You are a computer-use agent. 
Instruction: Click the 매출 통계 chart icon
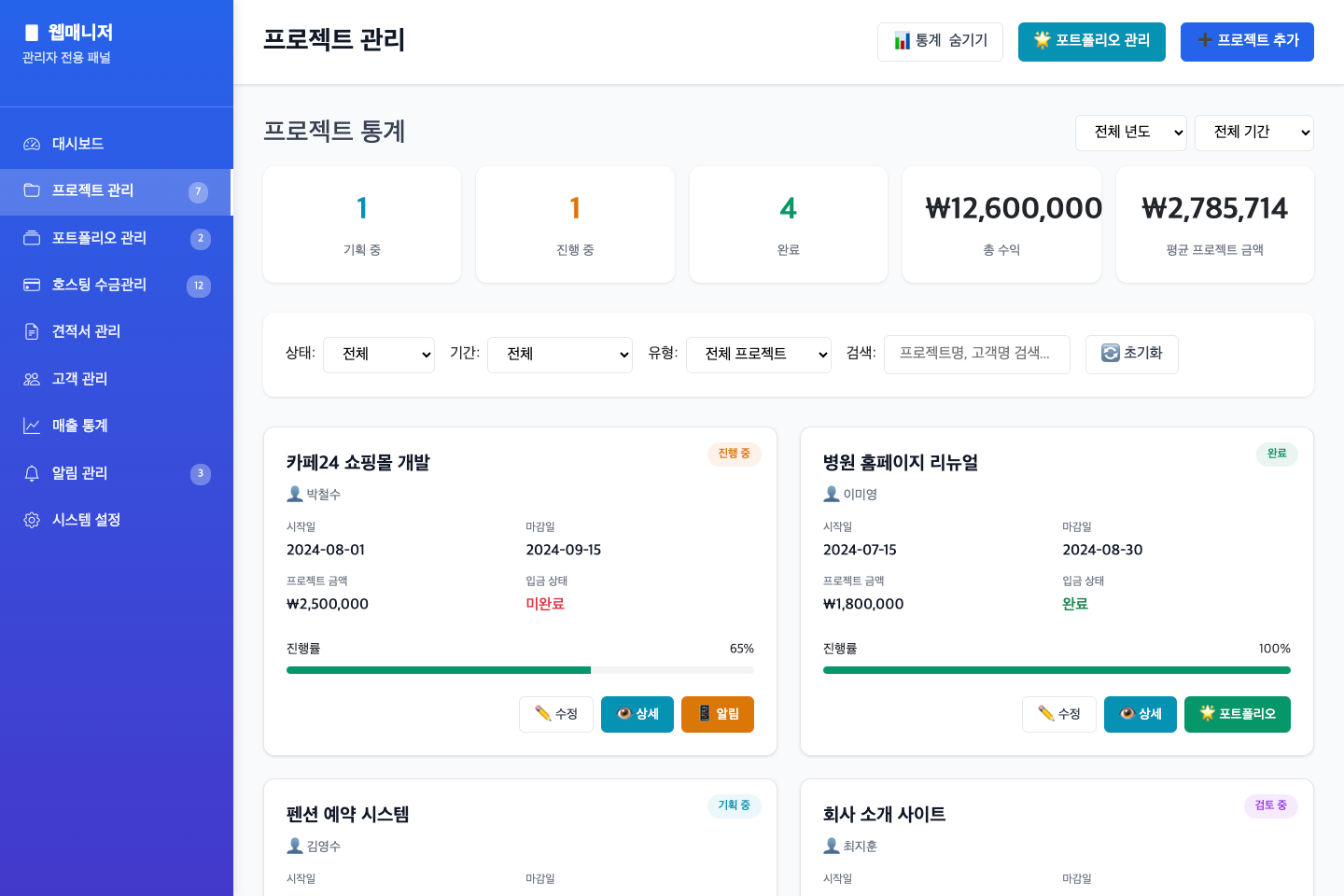(x=32, y=426)
